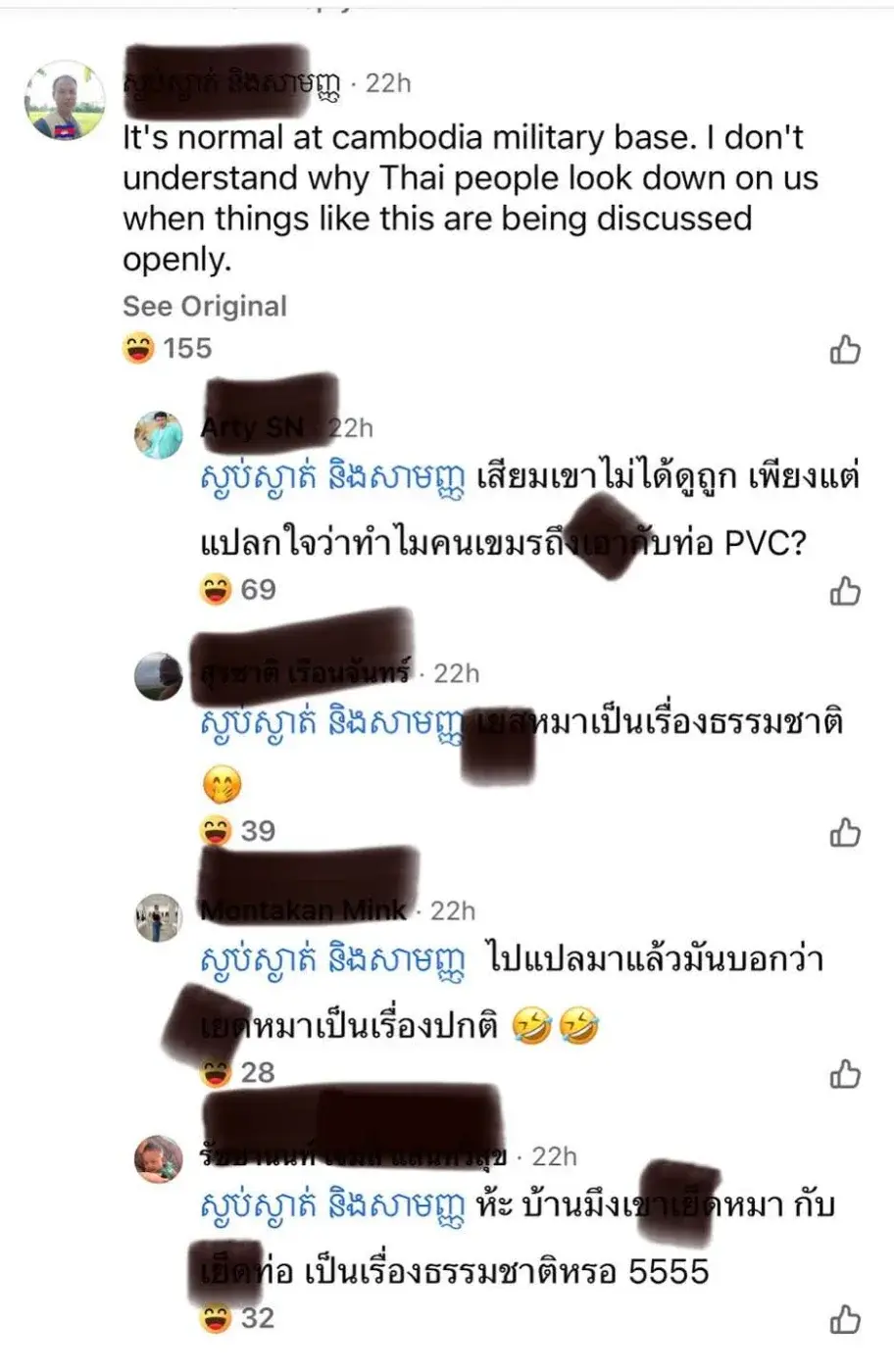Like the reply with 32 reactions

pyautogui.click(x=845, y=1319)
